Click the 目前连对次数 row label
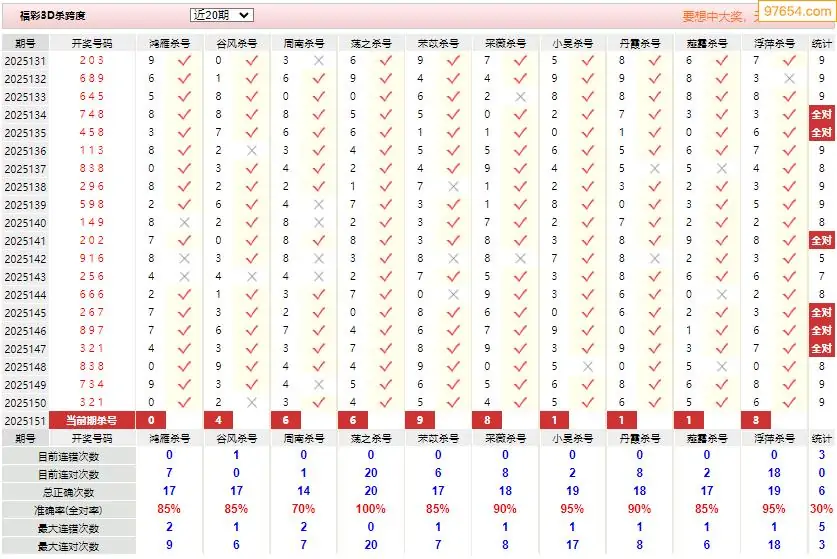 coord(68,475)
